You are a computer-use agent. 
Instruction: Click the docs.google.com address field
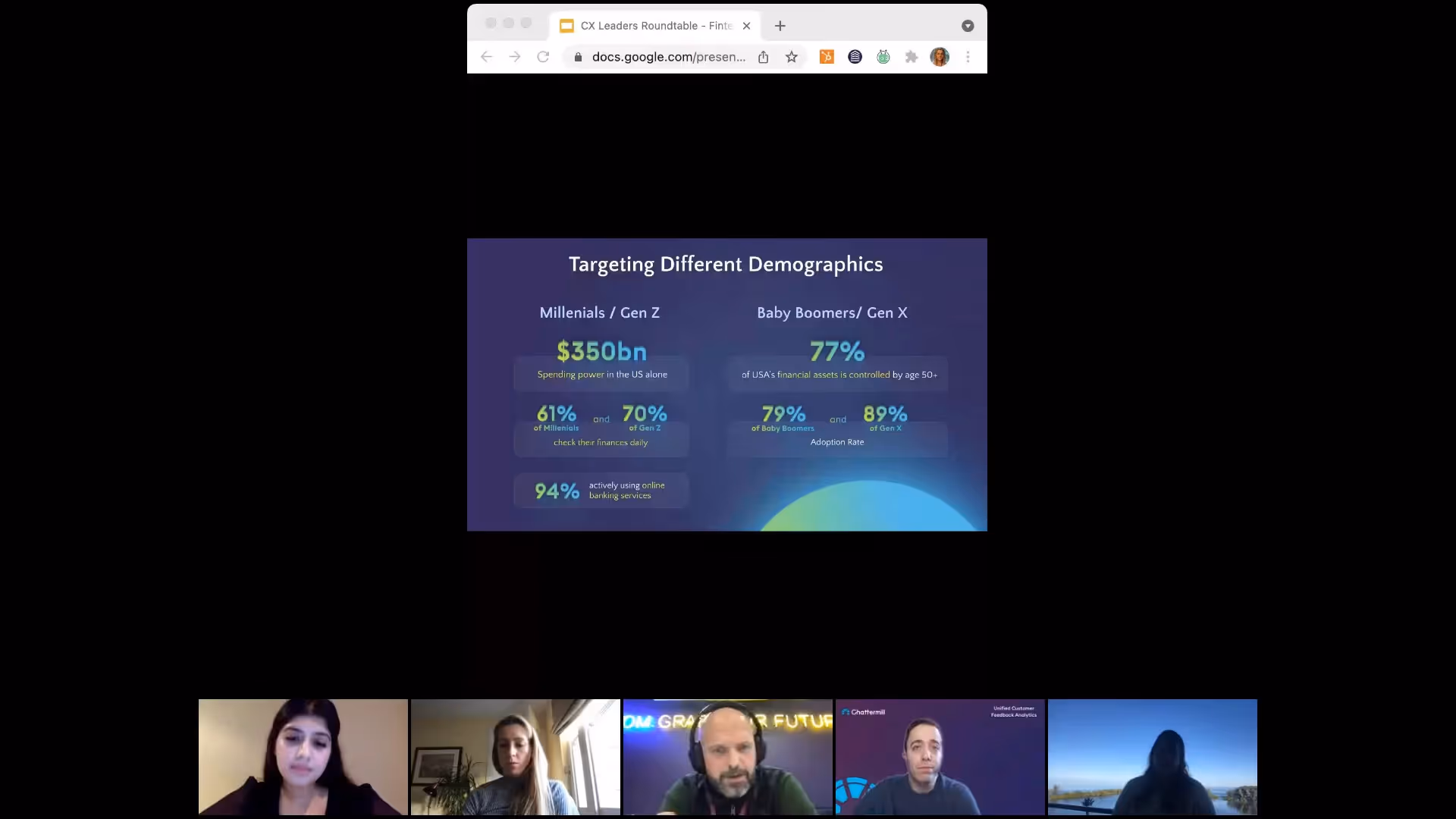667,57
